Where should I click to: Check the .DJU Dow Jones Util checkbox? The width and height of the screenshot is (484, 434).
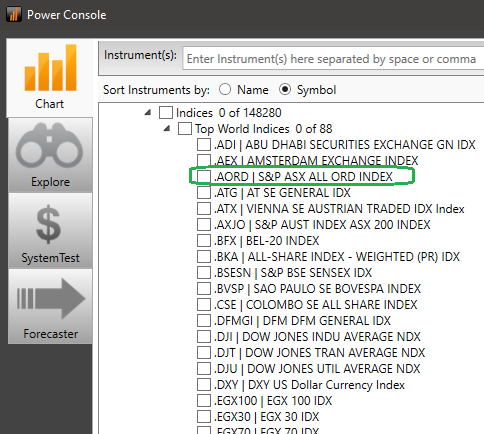[x=204, y=369]
